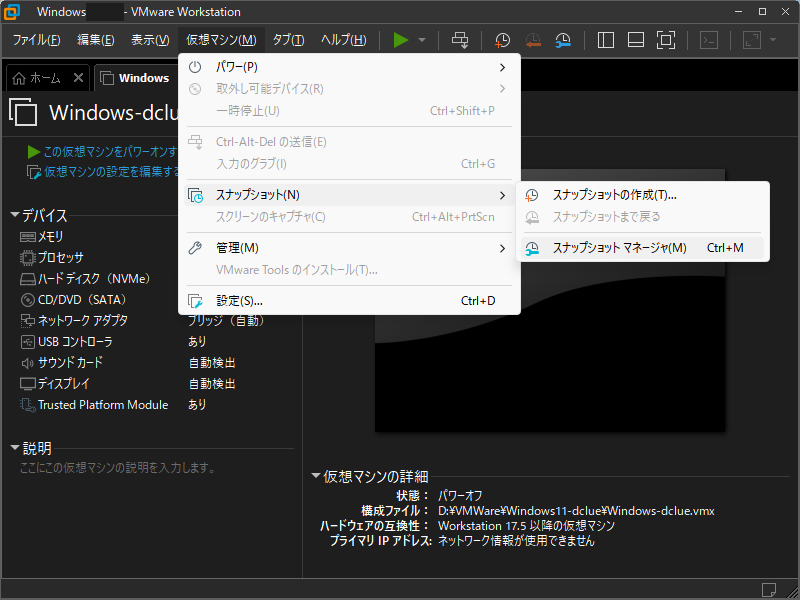Open stretch options dropdown arrow
This screenshot has height=600, width=800.
pos(773,40)
